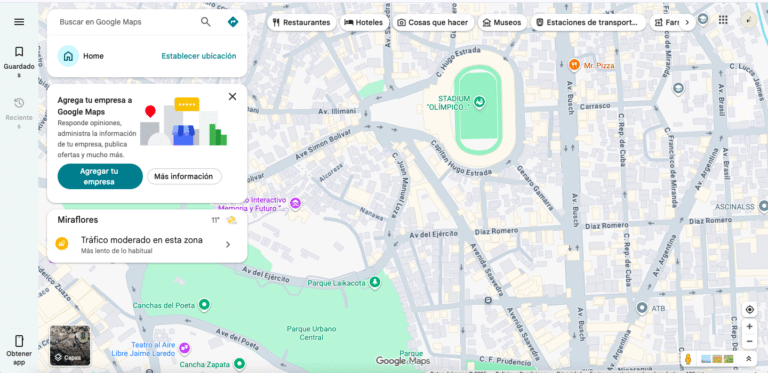Center map on my location
Screen dimensions: 768x373
749,310
